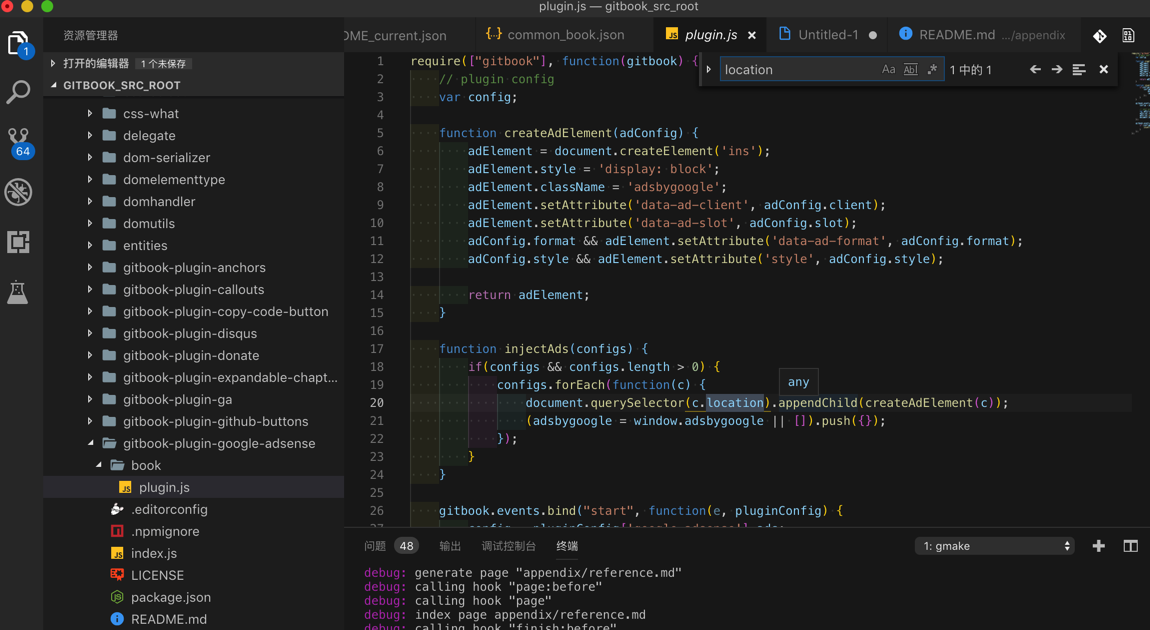Toggle Match Case (Aa) in find widget
This screenshot has height=630, width=1150.
click(888, 70)
